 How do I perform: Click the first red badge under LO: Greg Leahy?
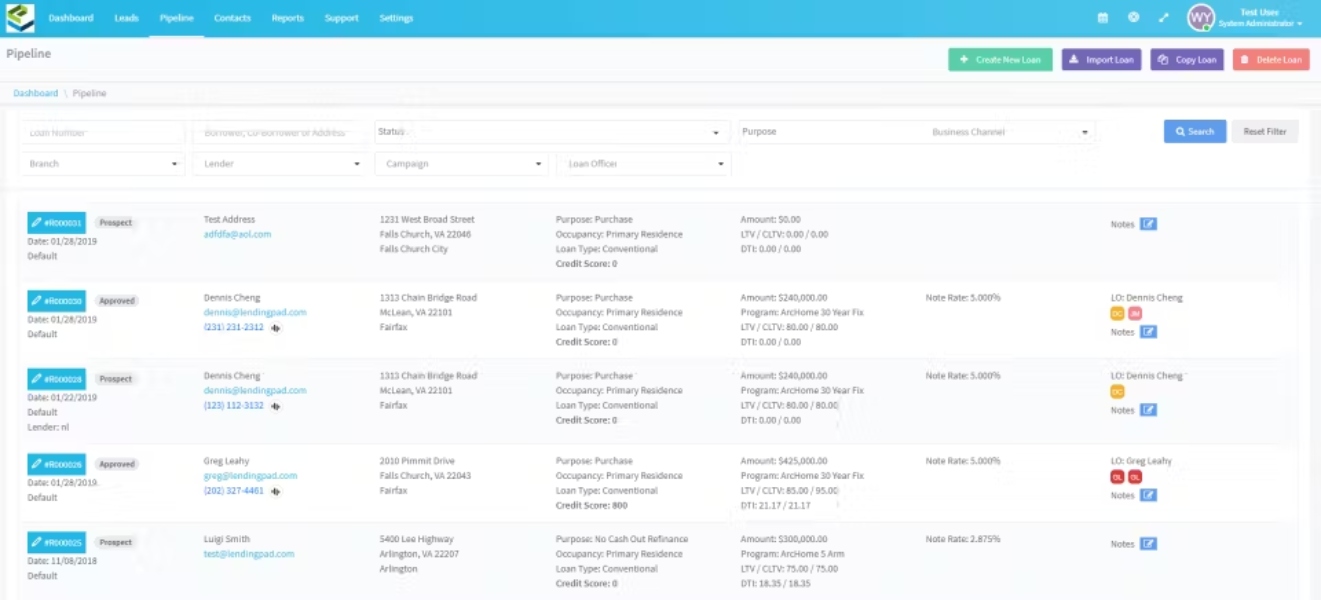pyautogui.click(x=1117, y=477)
